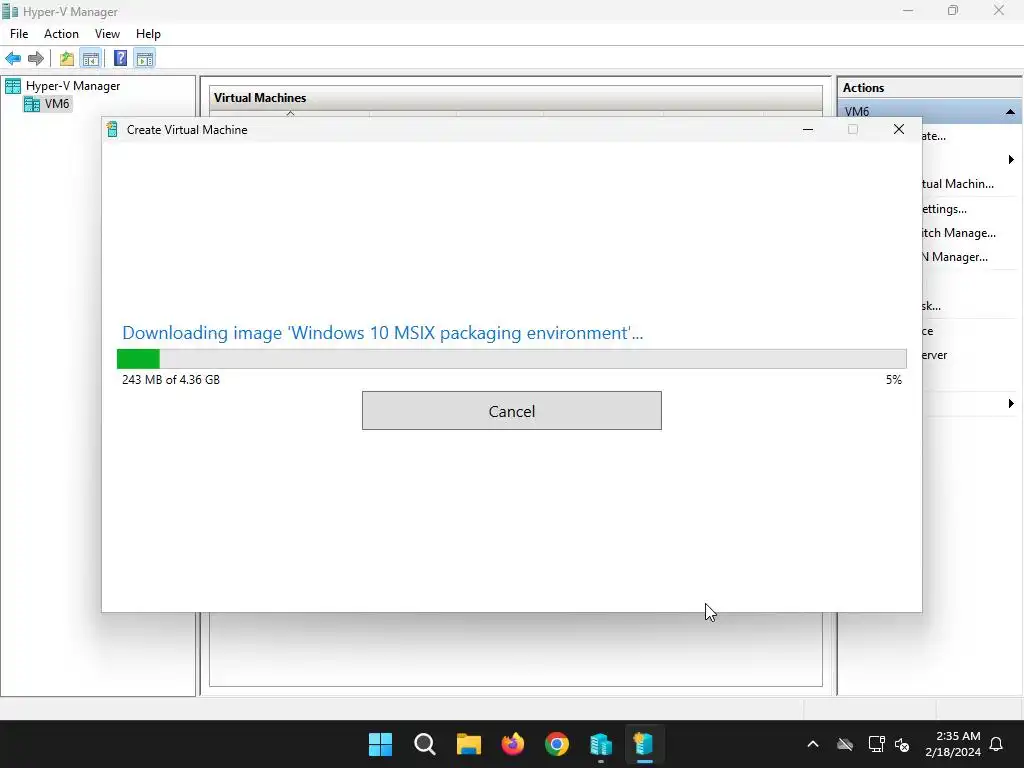Click the Virtual SAN Manager action
Image resolution: width=1024 pixels, height=768 pixels.
point(955,257)
